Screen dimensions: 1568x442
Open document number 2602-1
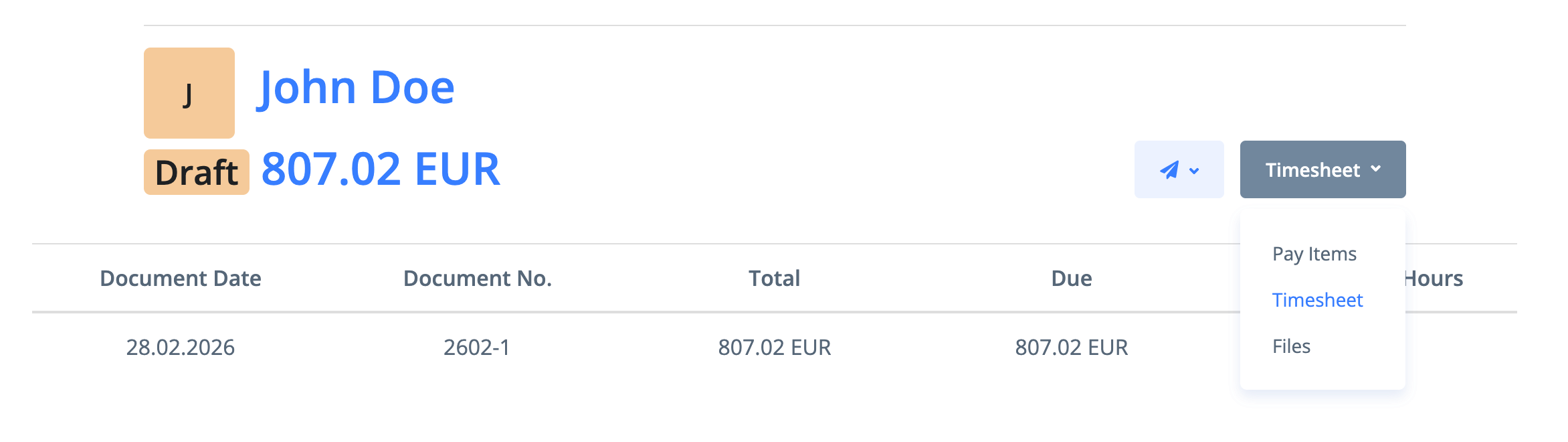477,348
